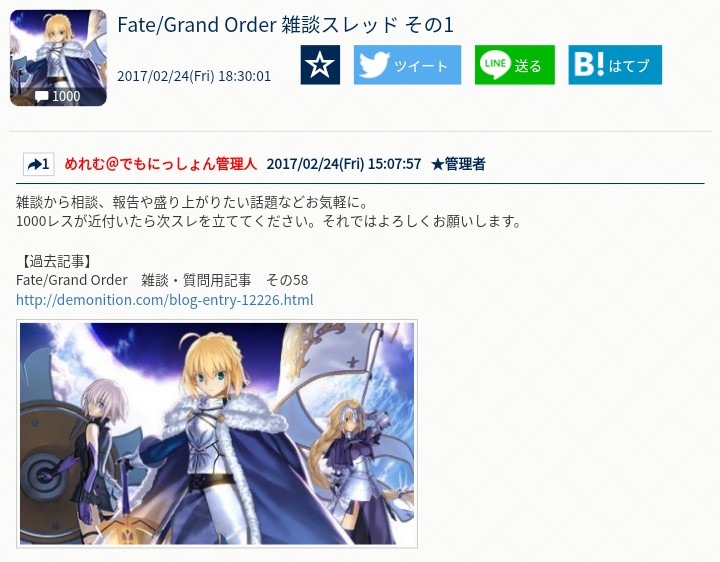The width and height of the screenshot is (720, 562).
Task: Click the thread title Fate/Grand Order 雑談スレッド その1
Action: coord(285,24)
